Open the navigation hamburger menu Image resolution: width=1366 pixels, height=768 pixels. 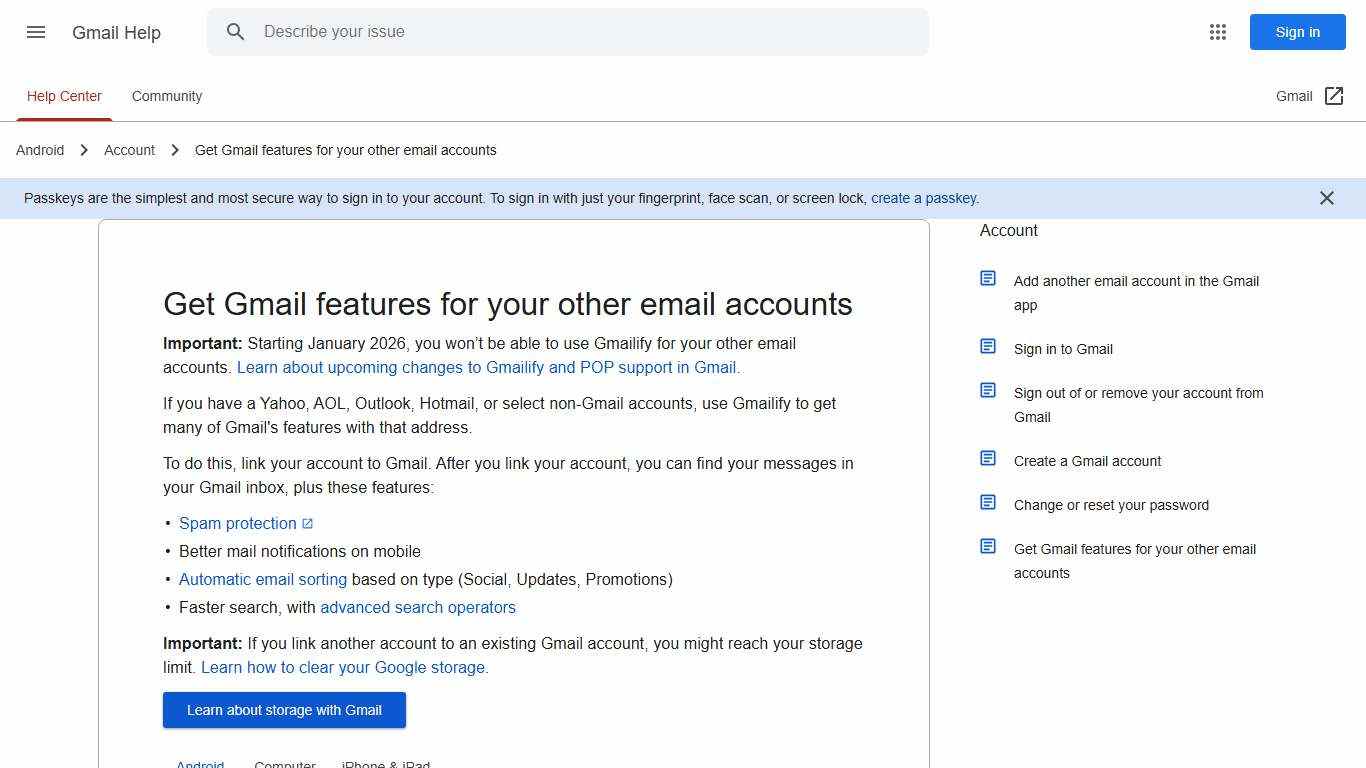36,32
